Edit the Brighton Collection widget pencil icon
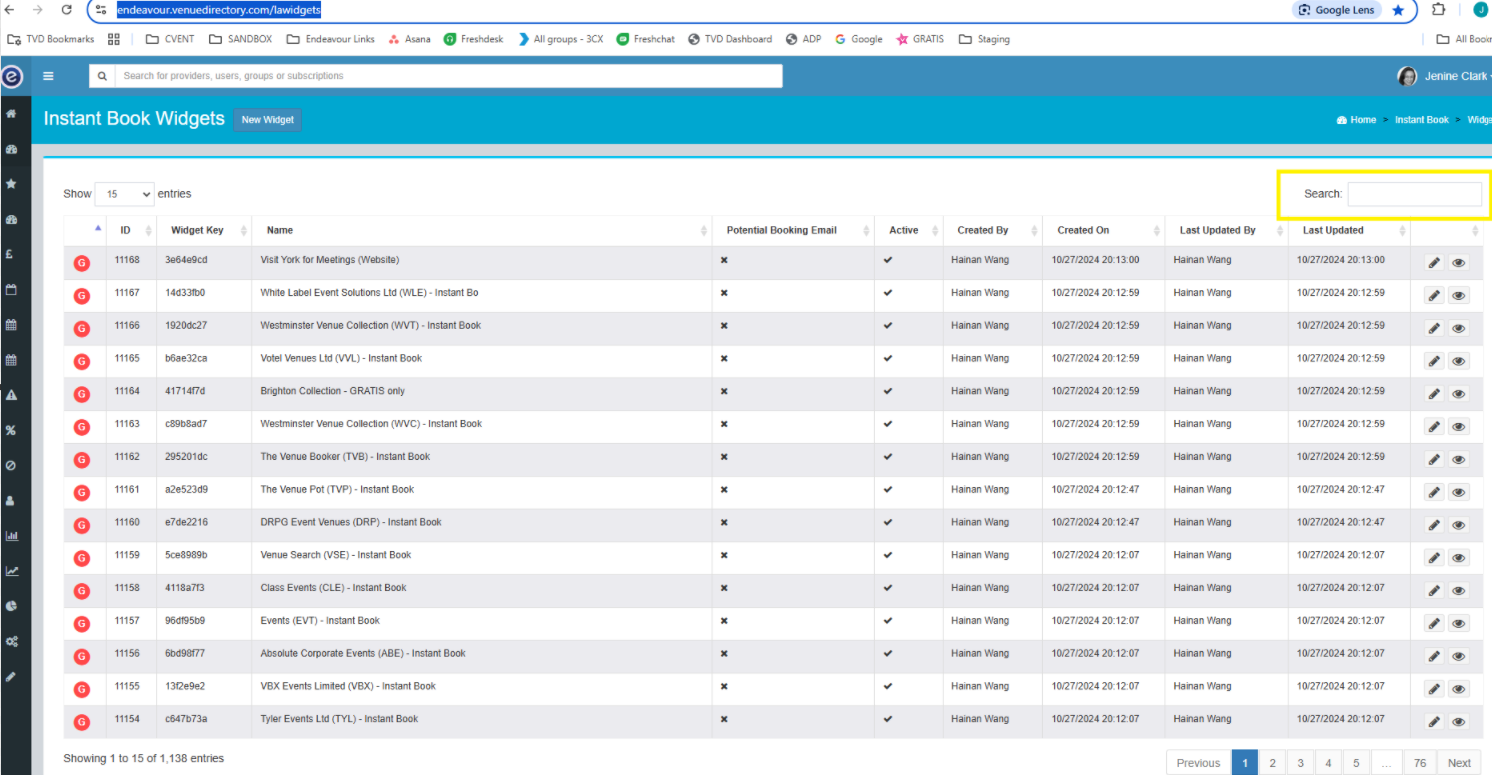The height and width of the screenshot is (775, 1492). coord(1434,394)
